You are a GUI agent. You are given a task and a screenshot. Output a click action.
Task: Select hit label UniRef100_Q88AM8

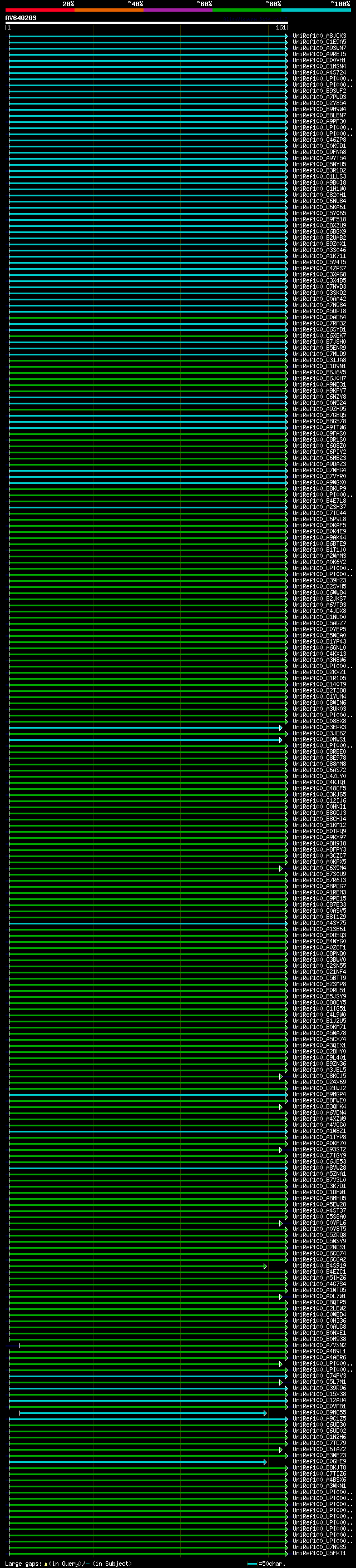click(319, 764)
